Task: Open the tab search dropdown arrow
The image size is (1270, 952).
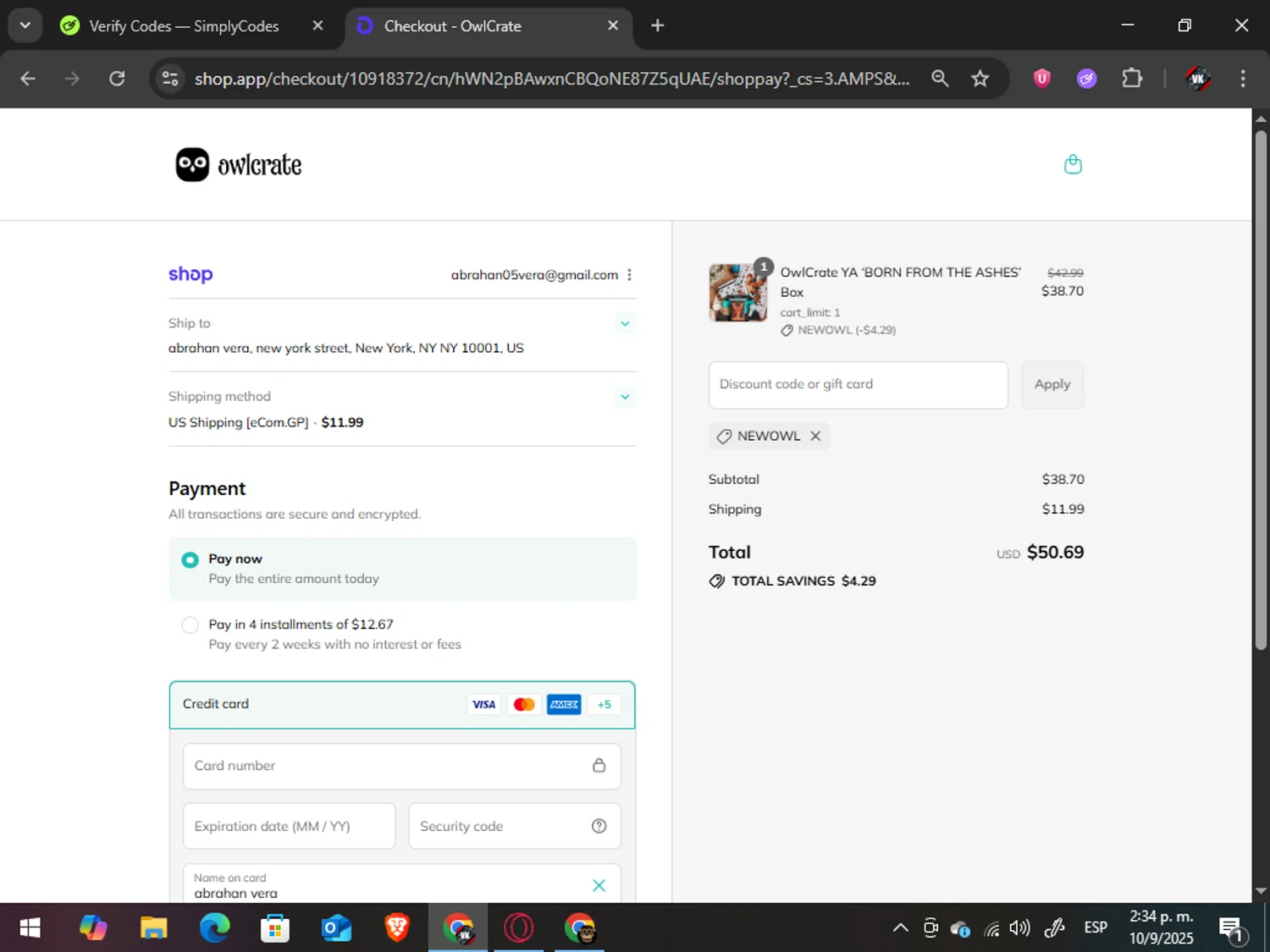Action: click(25, 25)
